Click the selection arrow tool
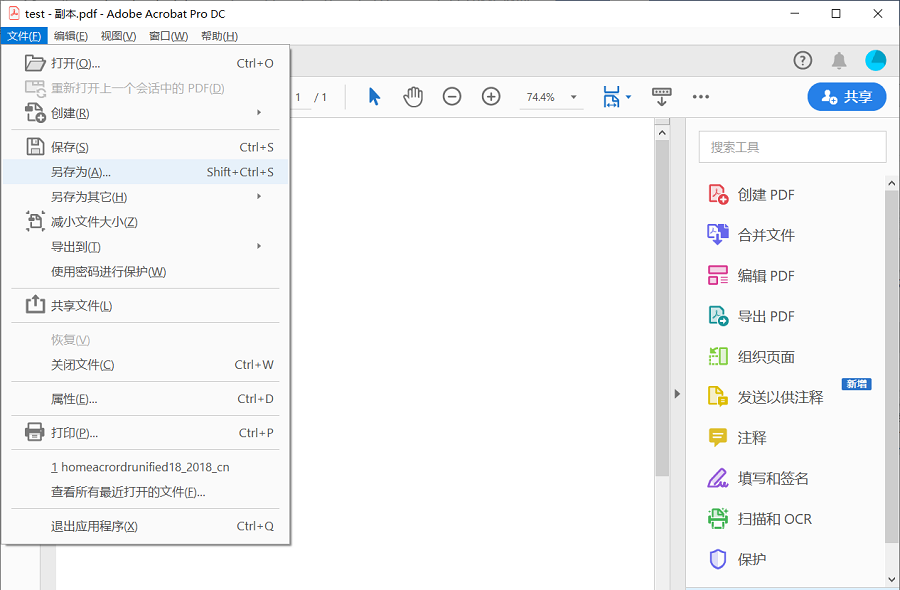This screenshot has width=900, height=590. (x=374, y=96)
